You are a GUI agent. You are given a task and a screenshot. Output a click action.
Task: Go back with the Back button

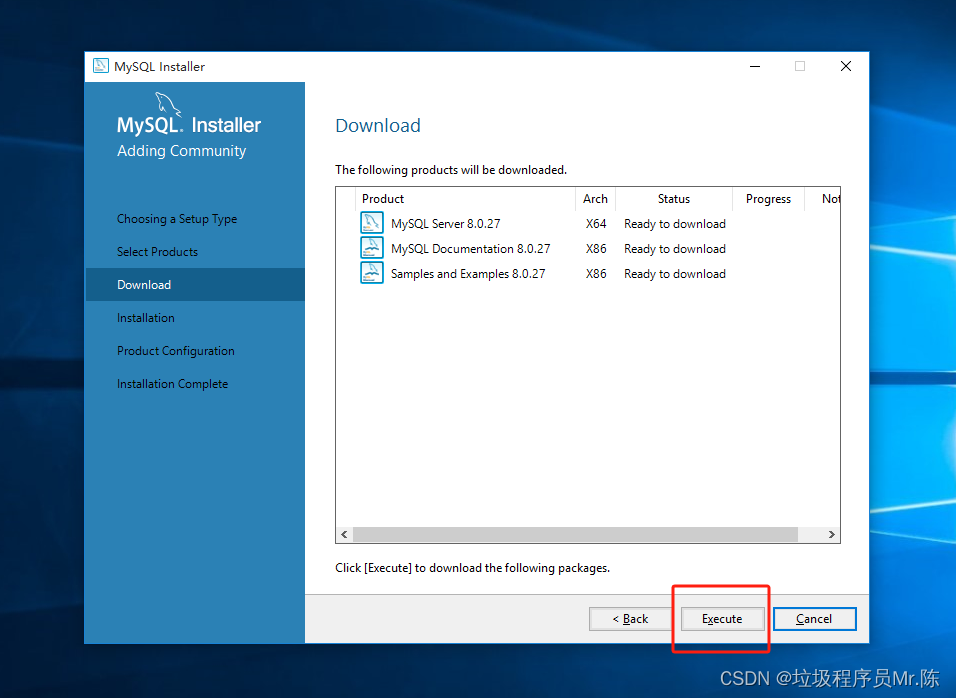630,619
